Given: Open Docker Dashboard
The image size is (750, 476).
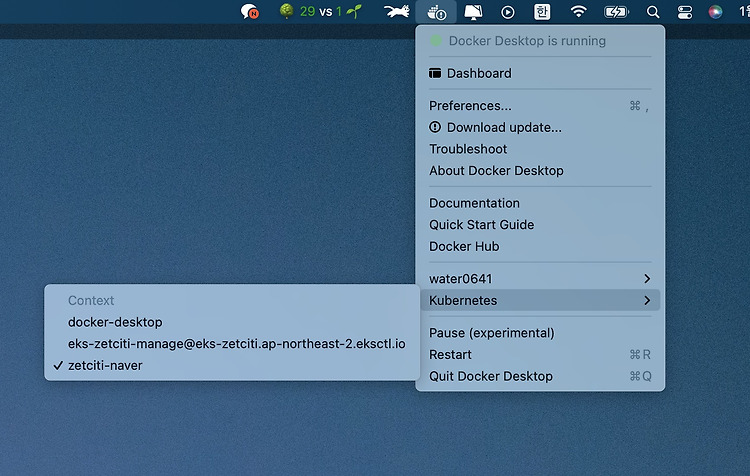Looking at the screenshot, I should (540, 73).
